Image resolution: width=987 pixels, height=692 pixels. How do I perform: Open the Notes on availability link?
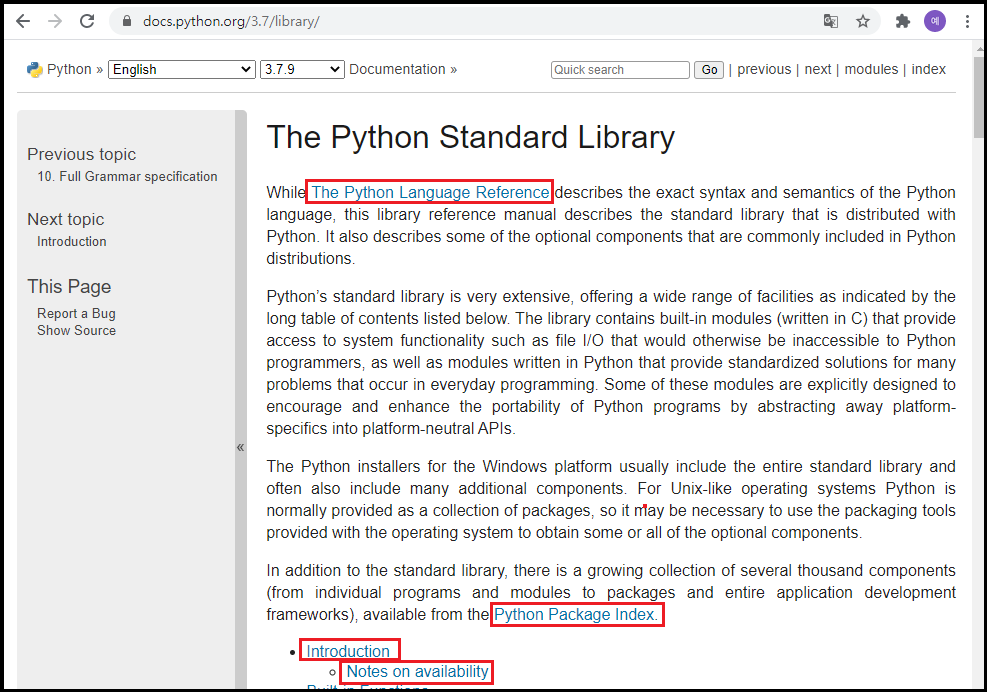click(417, 672)
